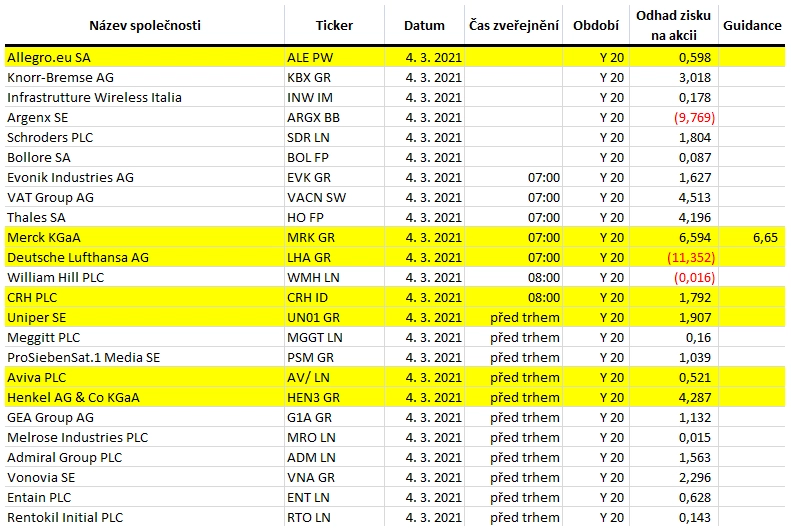Image resolution: width=791 pixels, height=531 pixels.
Task: Select the 'Argenx SE' company cell
Action: point(145,117)
